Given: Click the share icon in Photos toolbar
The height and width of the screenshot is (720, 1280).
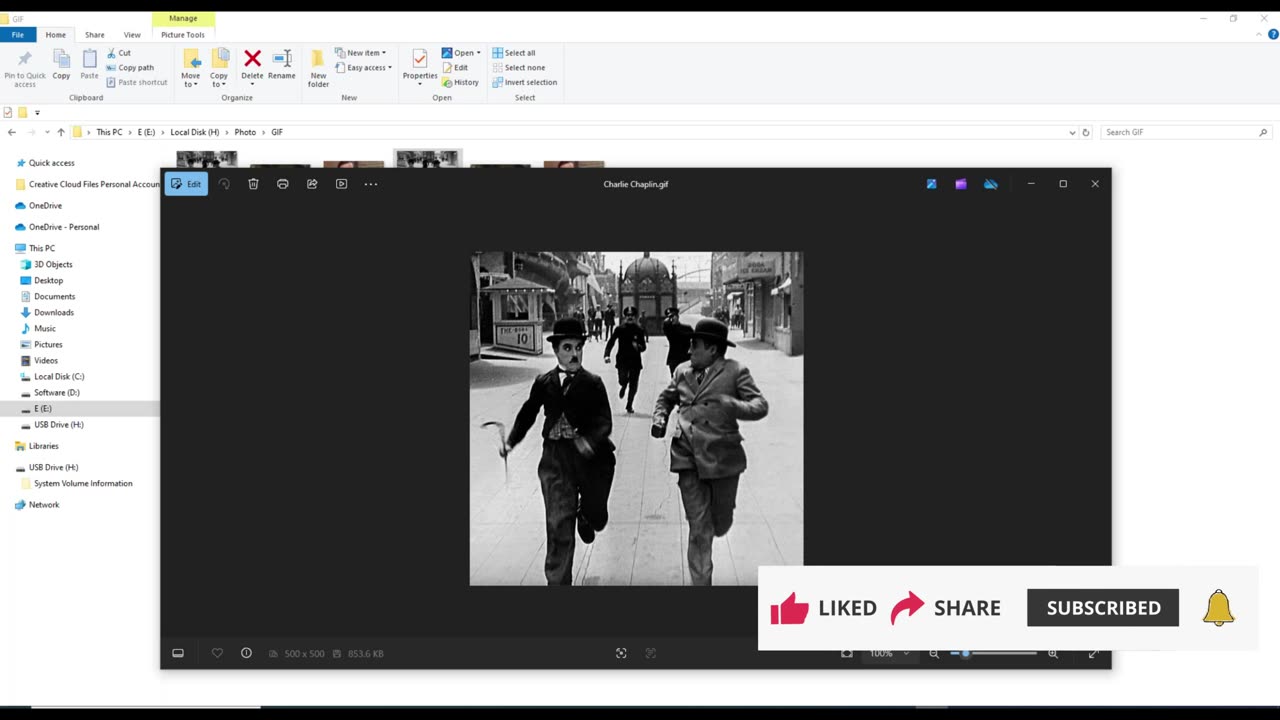Looking at the screenshot, I should (x=312, y=184).
